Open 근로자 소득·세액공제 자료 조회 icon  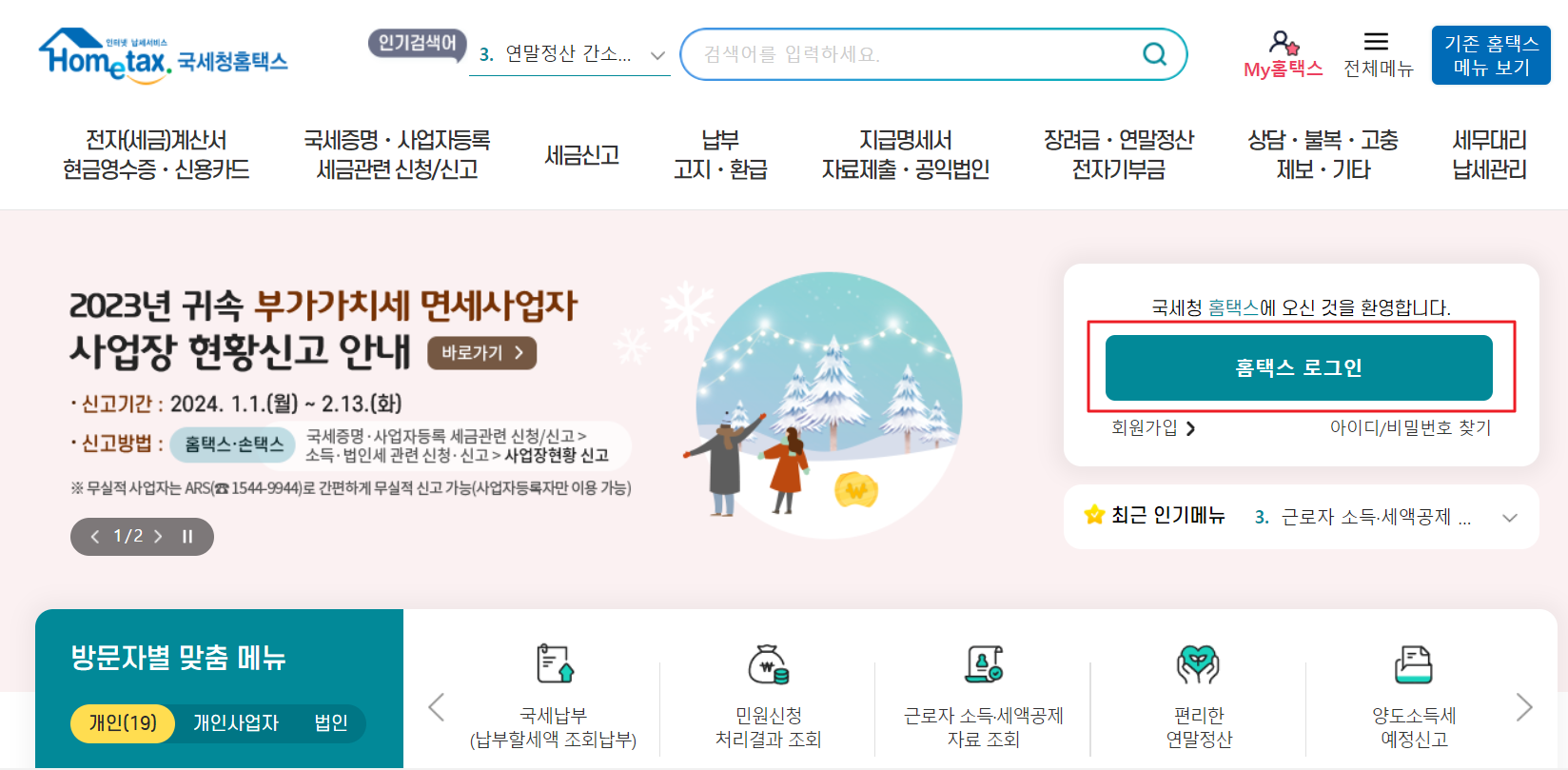pyautogui.click(x=984, y=663)
